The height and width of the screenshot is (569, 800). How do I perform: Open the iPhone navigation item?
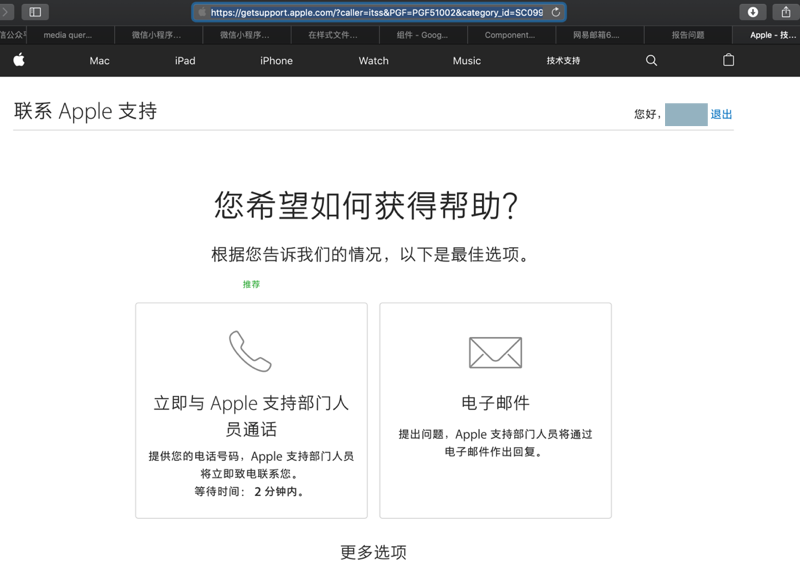click(276, 61)
